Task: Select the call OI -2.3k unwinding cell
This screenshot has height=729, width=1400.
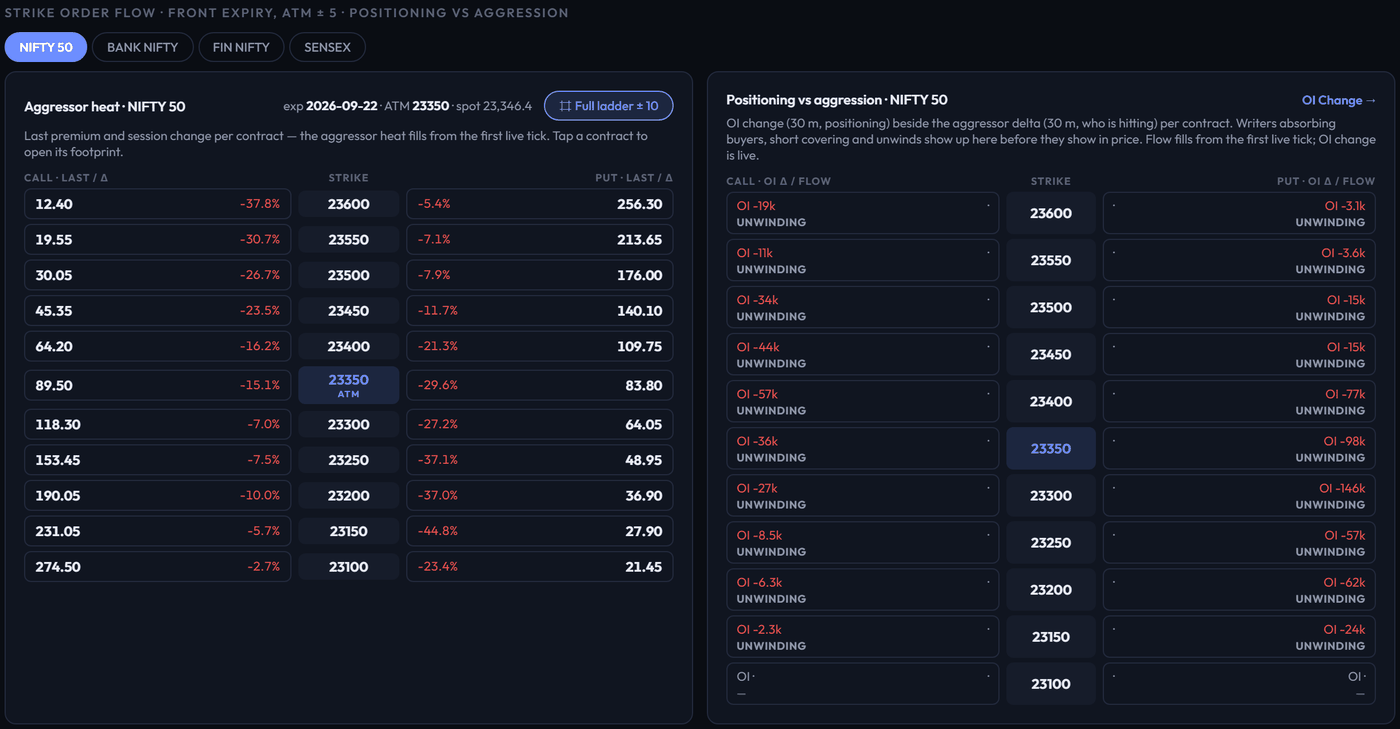Action: click(x=863, y=636)
